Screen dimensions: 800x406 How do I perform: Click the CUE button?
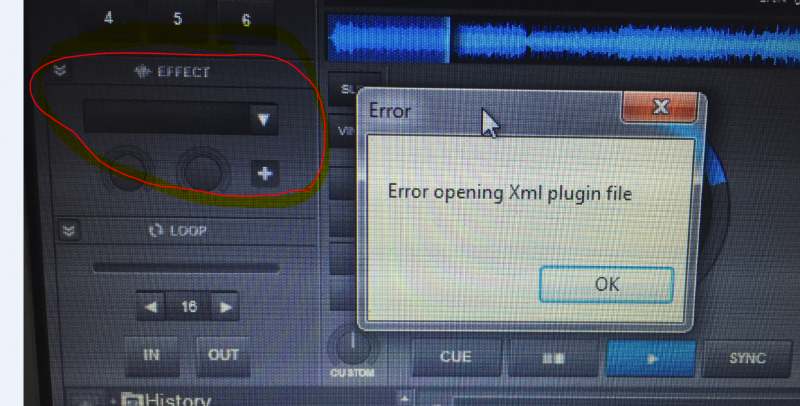[456, 357]
